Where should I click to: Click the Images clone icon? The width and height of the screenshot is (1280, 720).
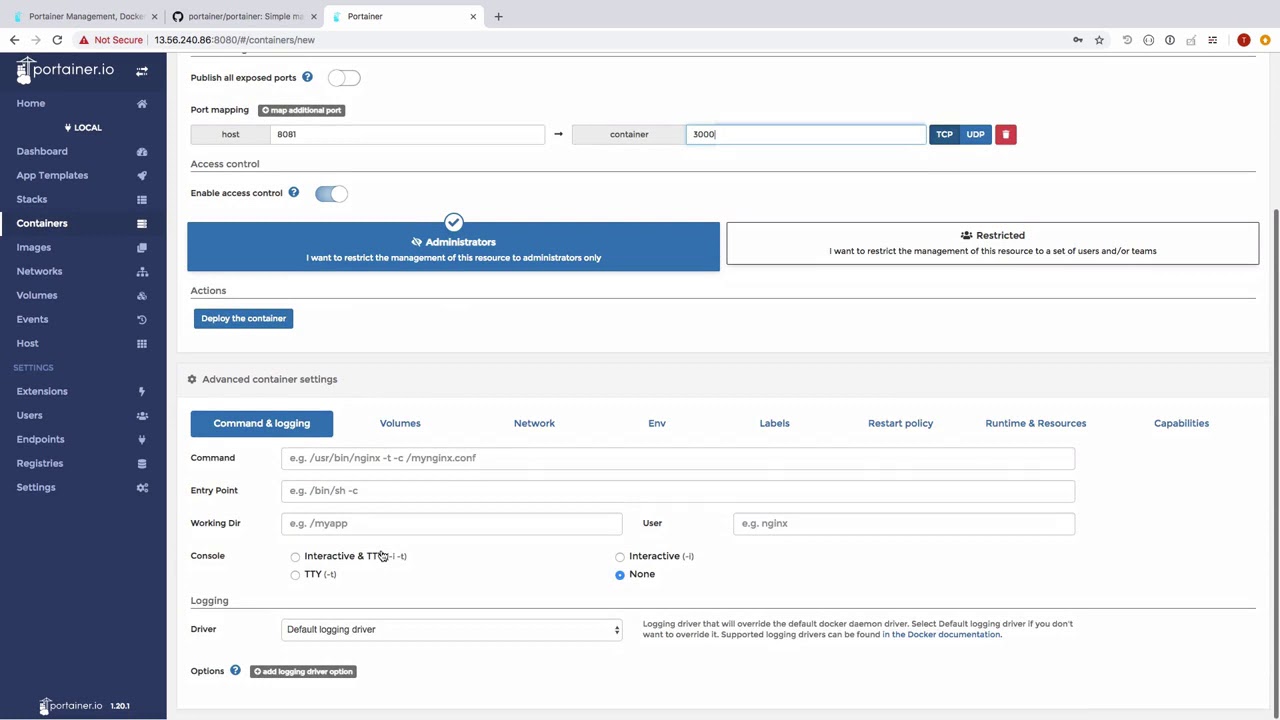tap(142, 248)
